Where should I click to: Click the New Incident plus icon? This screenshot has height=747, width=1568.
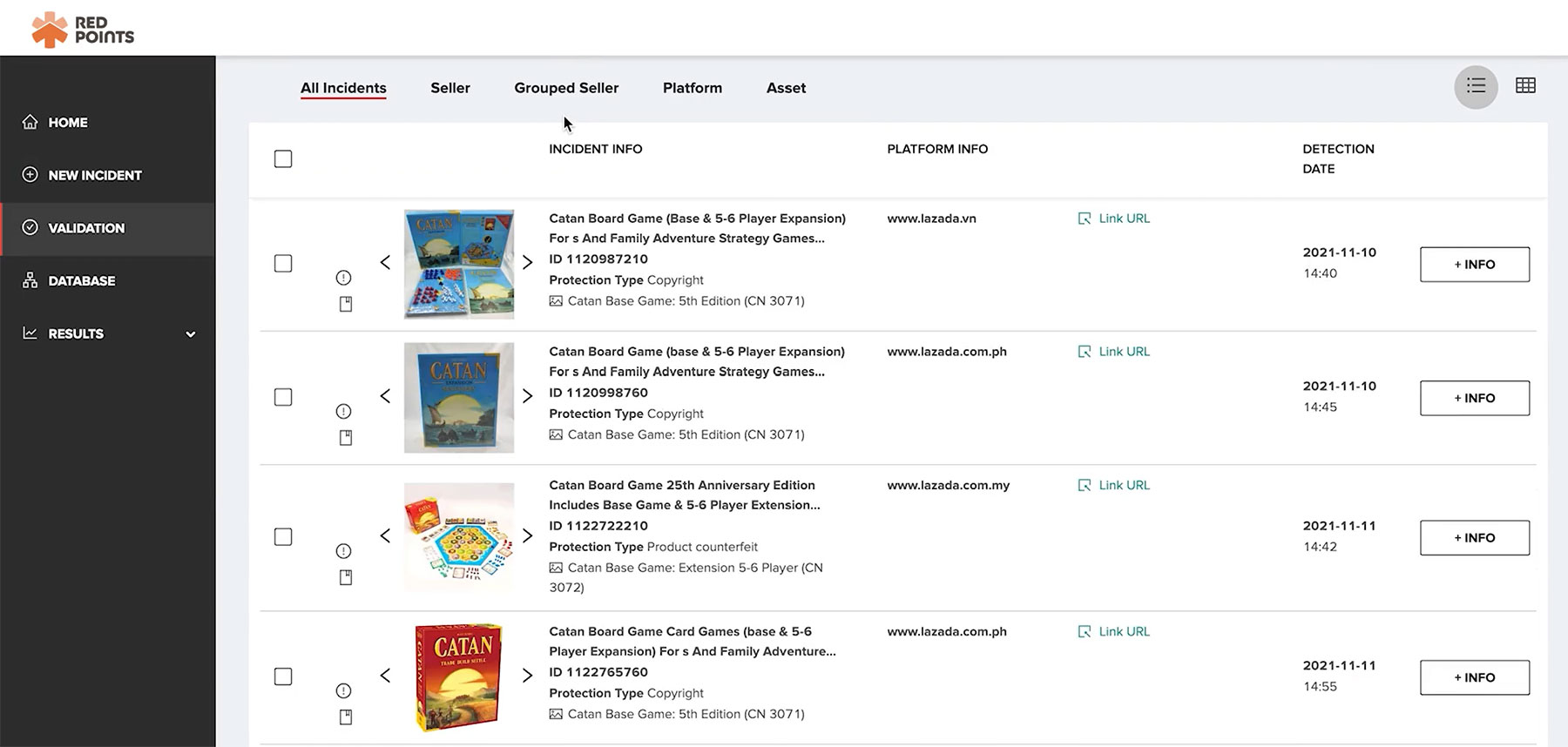point(30,174)
